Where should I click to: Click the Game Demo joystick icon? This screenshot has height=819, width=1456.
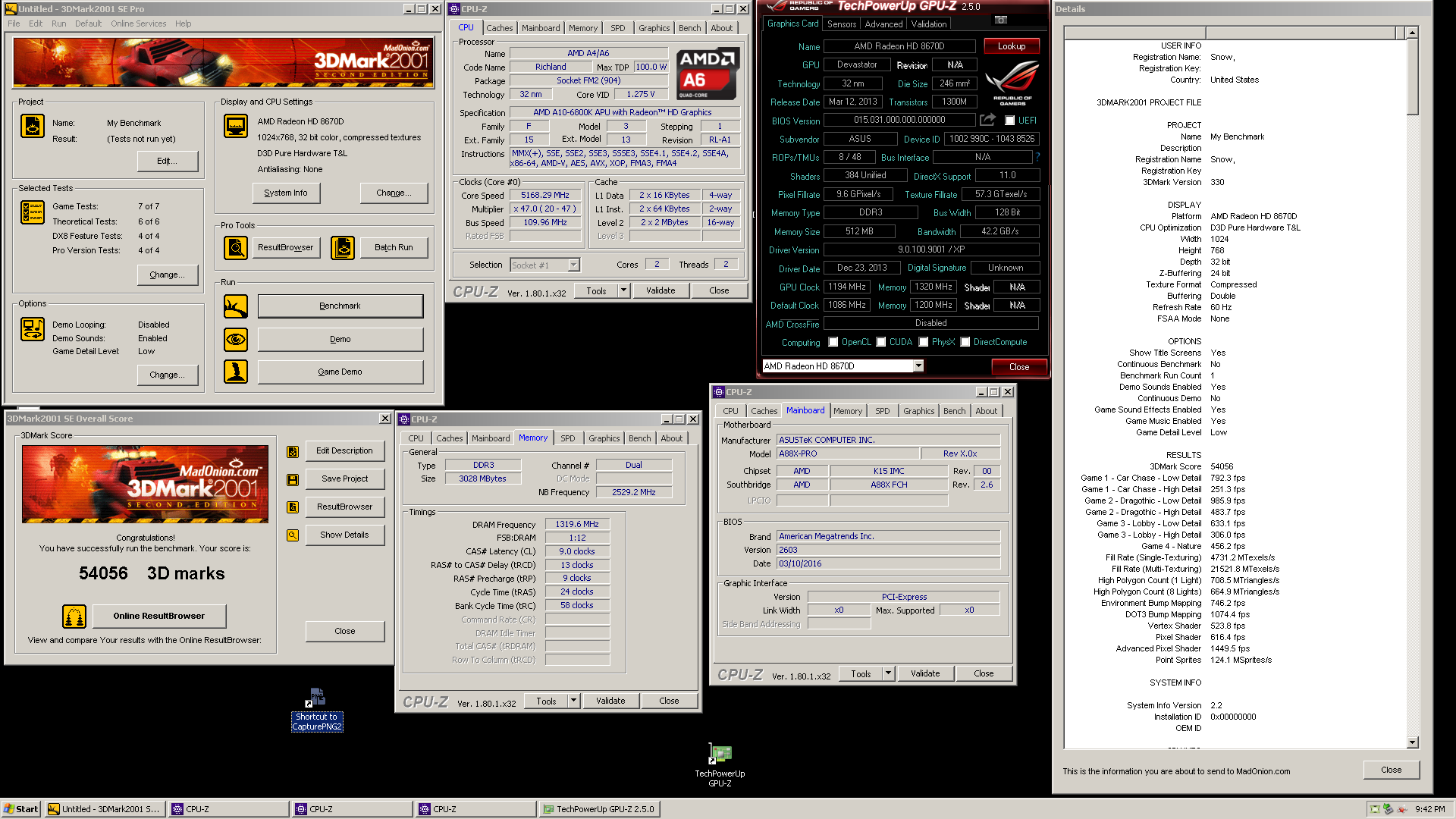tap(236, 372)
